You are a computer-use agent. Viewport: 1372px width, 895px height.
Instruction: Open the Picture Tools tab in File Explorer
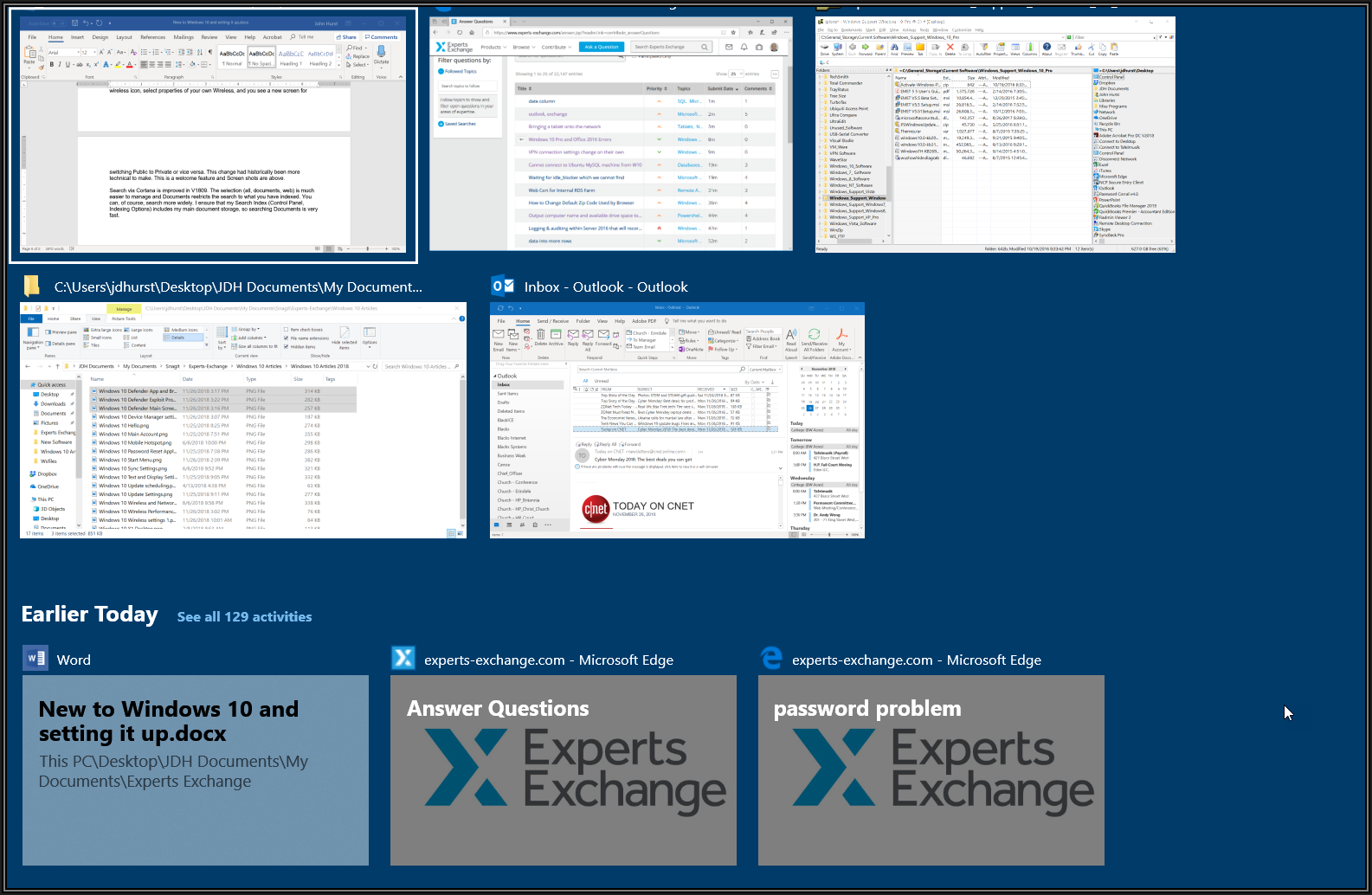(x=124, y=319)
